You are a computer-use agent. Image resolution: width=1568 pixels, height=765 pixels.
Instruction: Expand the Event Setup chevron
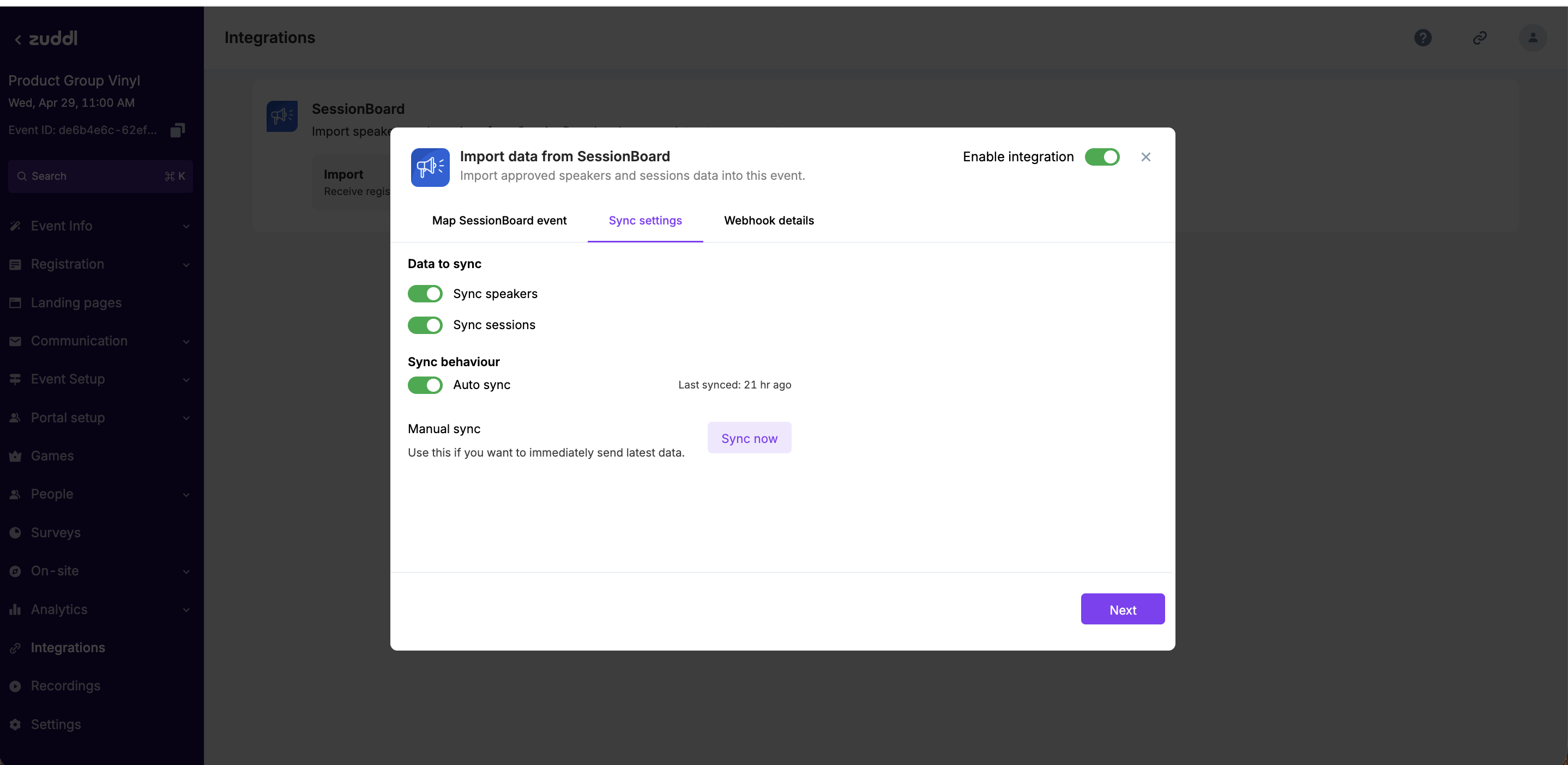click(186, 380)
